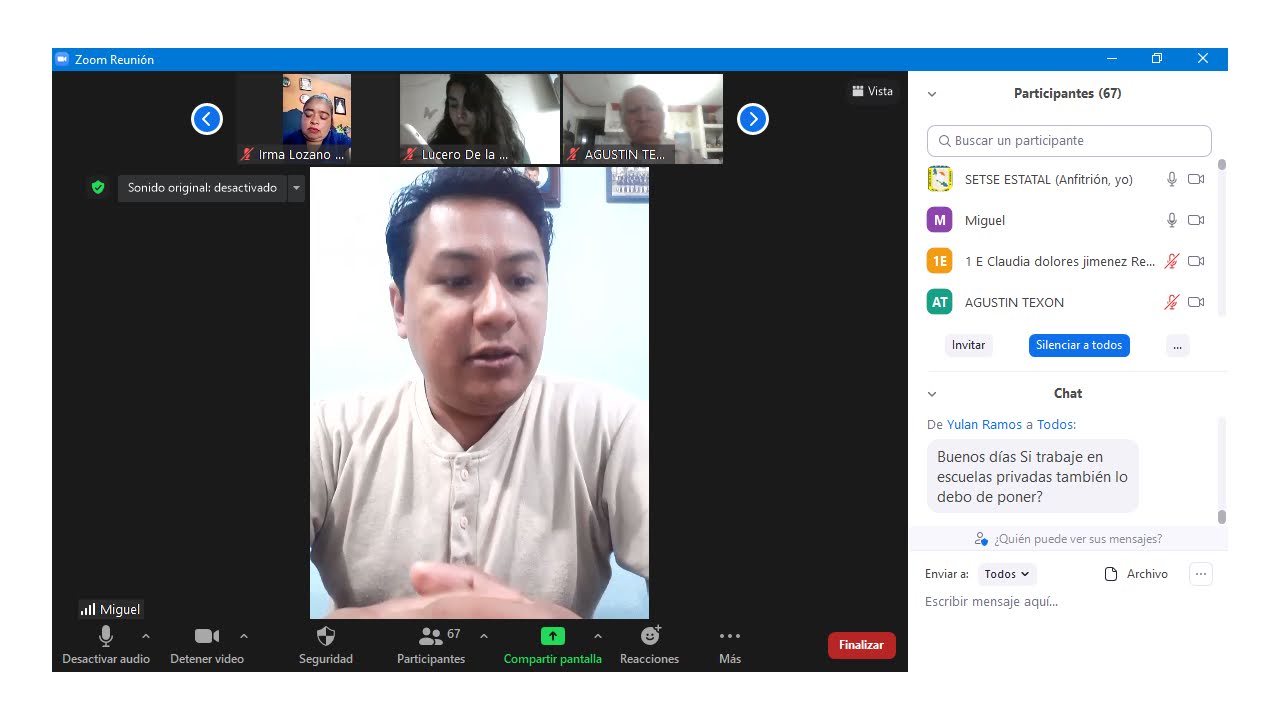This screenshot has height=720, width=1280.
Task: Show previous video thumbnails with left arrow
Action: point(207,119)
